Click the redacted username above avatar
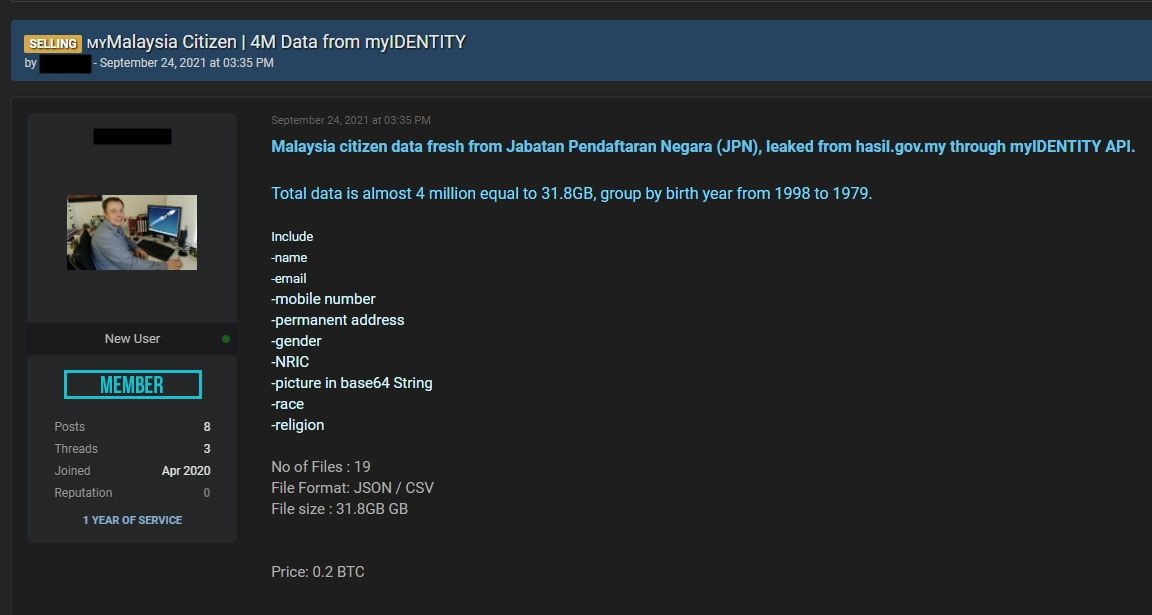Screen dimensions: 1152x615 coord(132,137)
